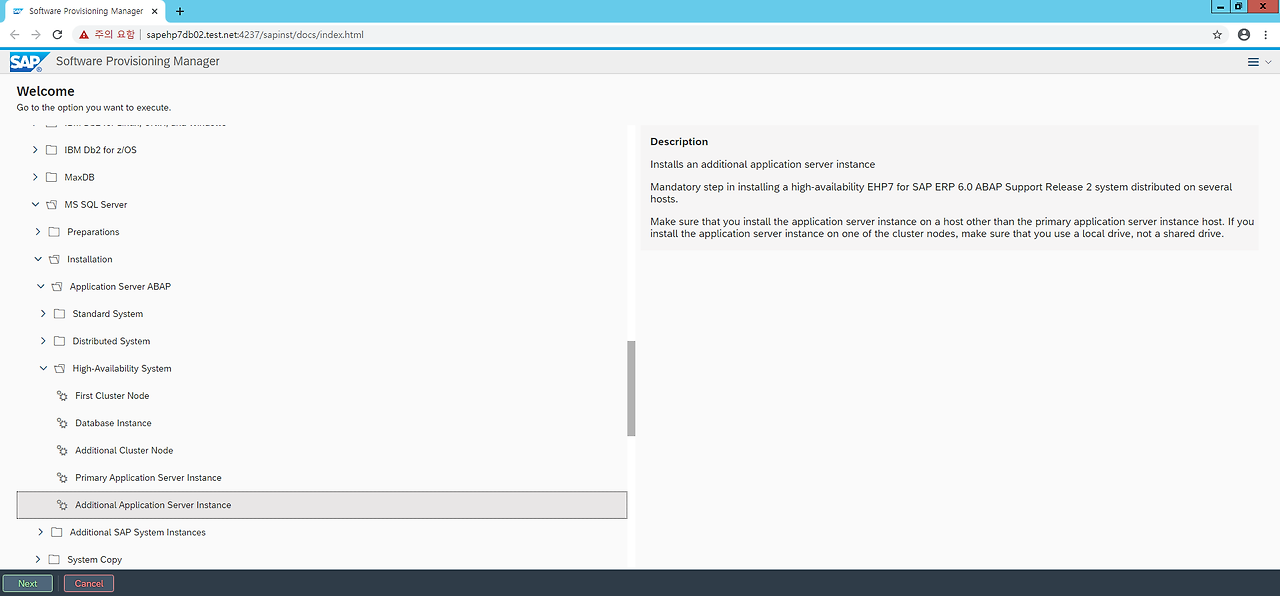1280x596 pixels.
Task: Open the Chrome profile avatar icon
Action: [1244, 34]
